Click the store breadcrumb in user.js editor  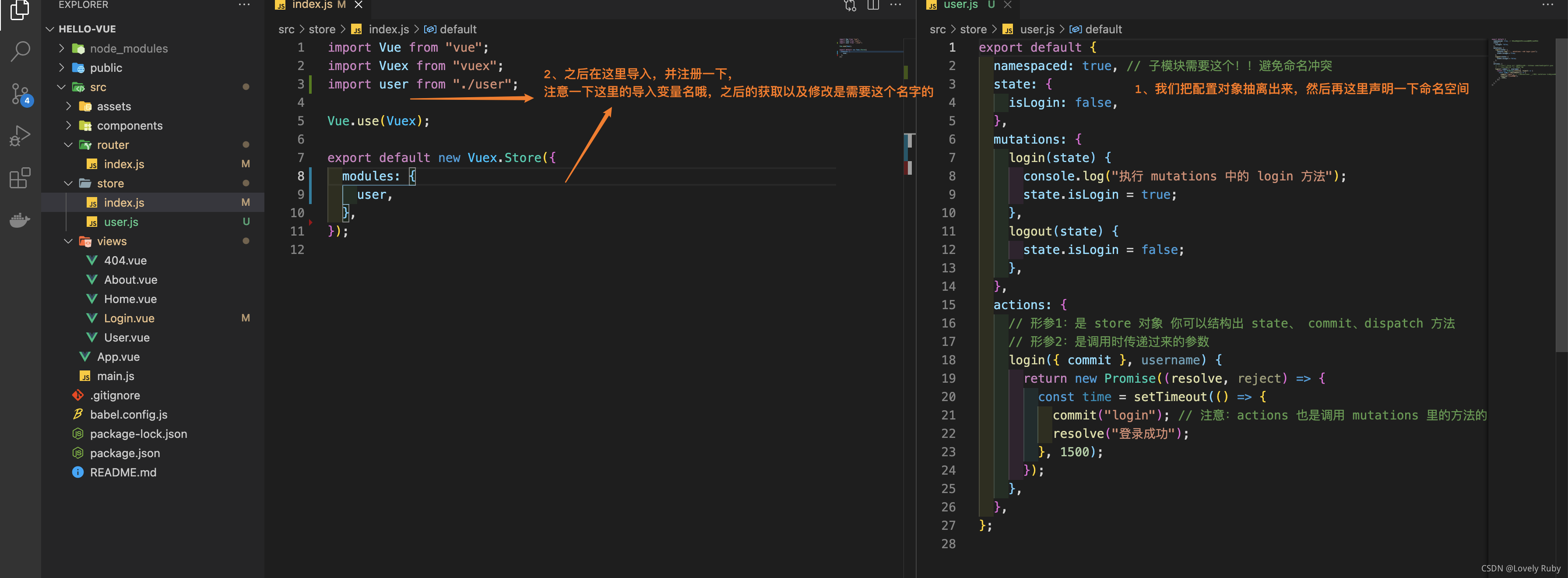pos(973,29)
